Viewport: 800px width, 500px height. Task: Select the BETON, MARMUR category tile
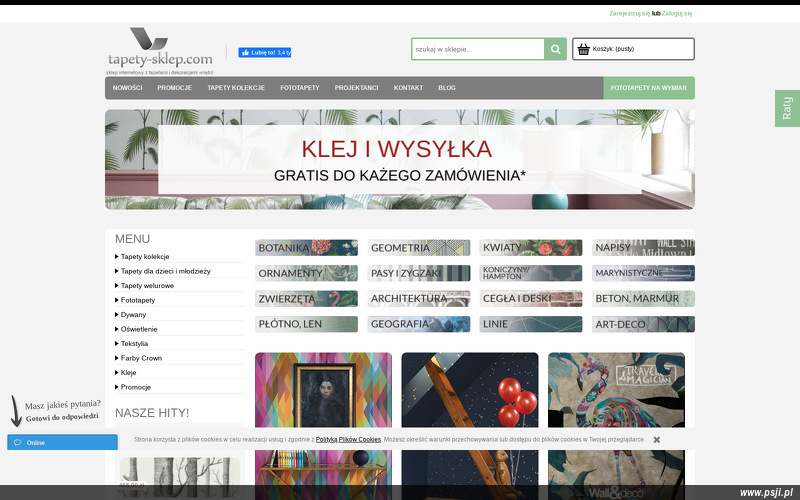coord(643,298)
